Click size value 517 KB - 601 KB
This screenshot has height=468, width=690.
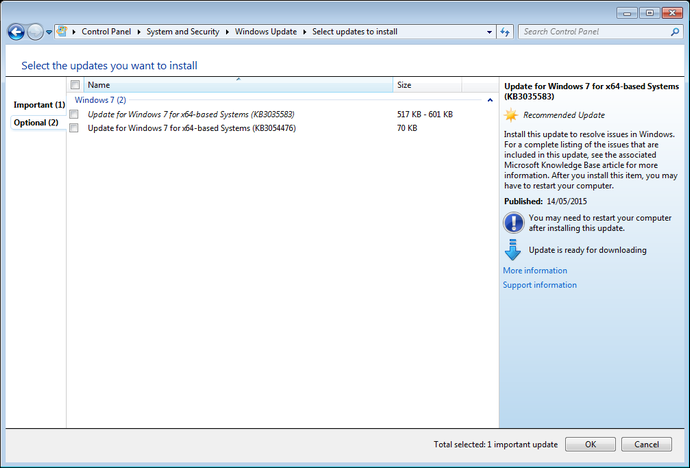[425, 114]
